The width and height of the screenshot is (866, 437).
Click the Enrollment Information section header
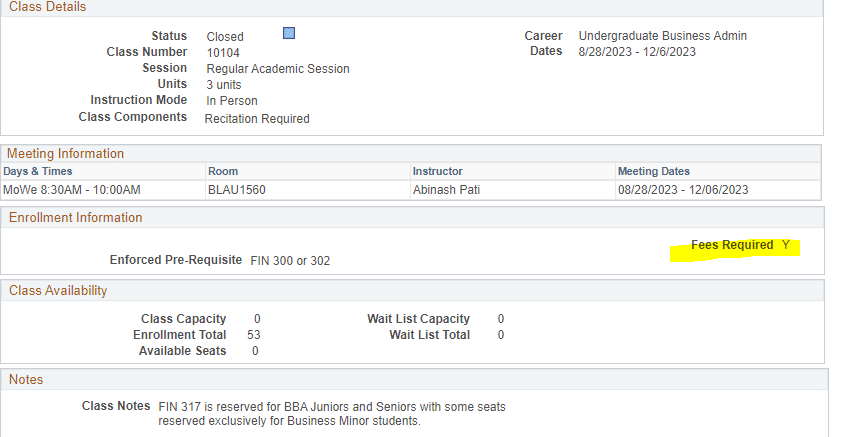75,217
